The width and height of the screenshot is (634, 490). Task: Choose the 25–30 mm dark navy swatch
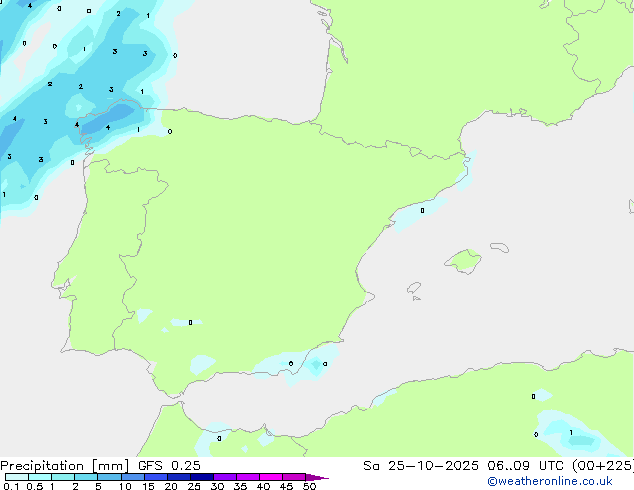click(202, 477)
